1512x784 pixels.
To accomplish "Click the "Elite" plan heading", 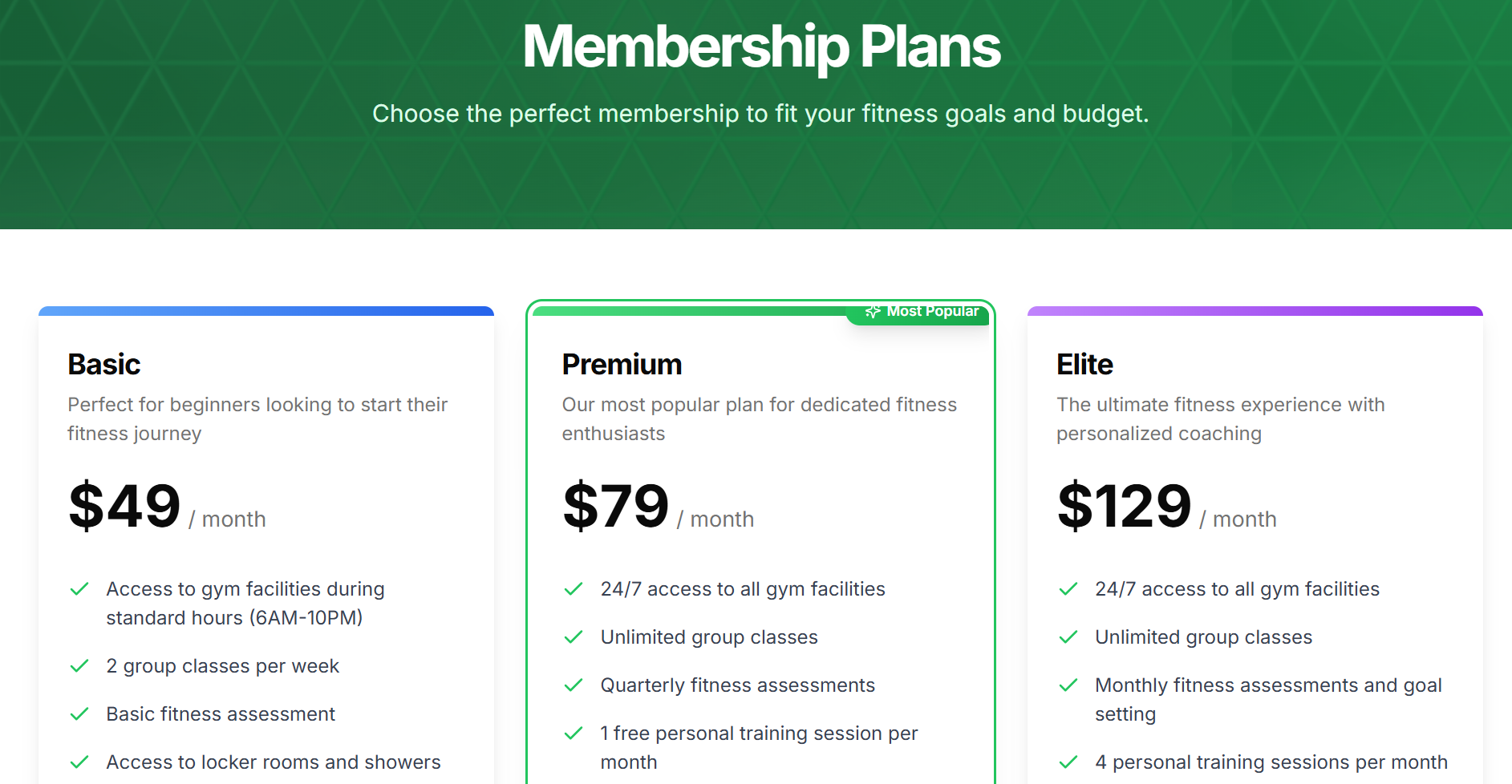I will (1084, 365).
